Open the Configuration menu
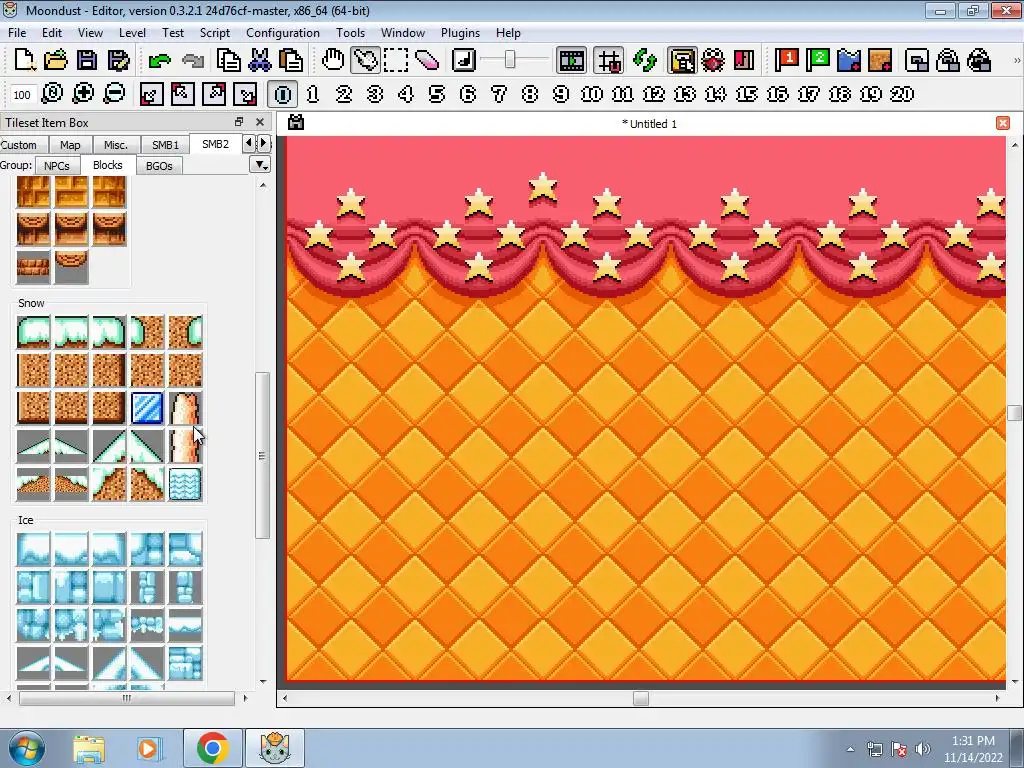The width and height of the screenshot is (1024, 768). click(x=283, y=33)
